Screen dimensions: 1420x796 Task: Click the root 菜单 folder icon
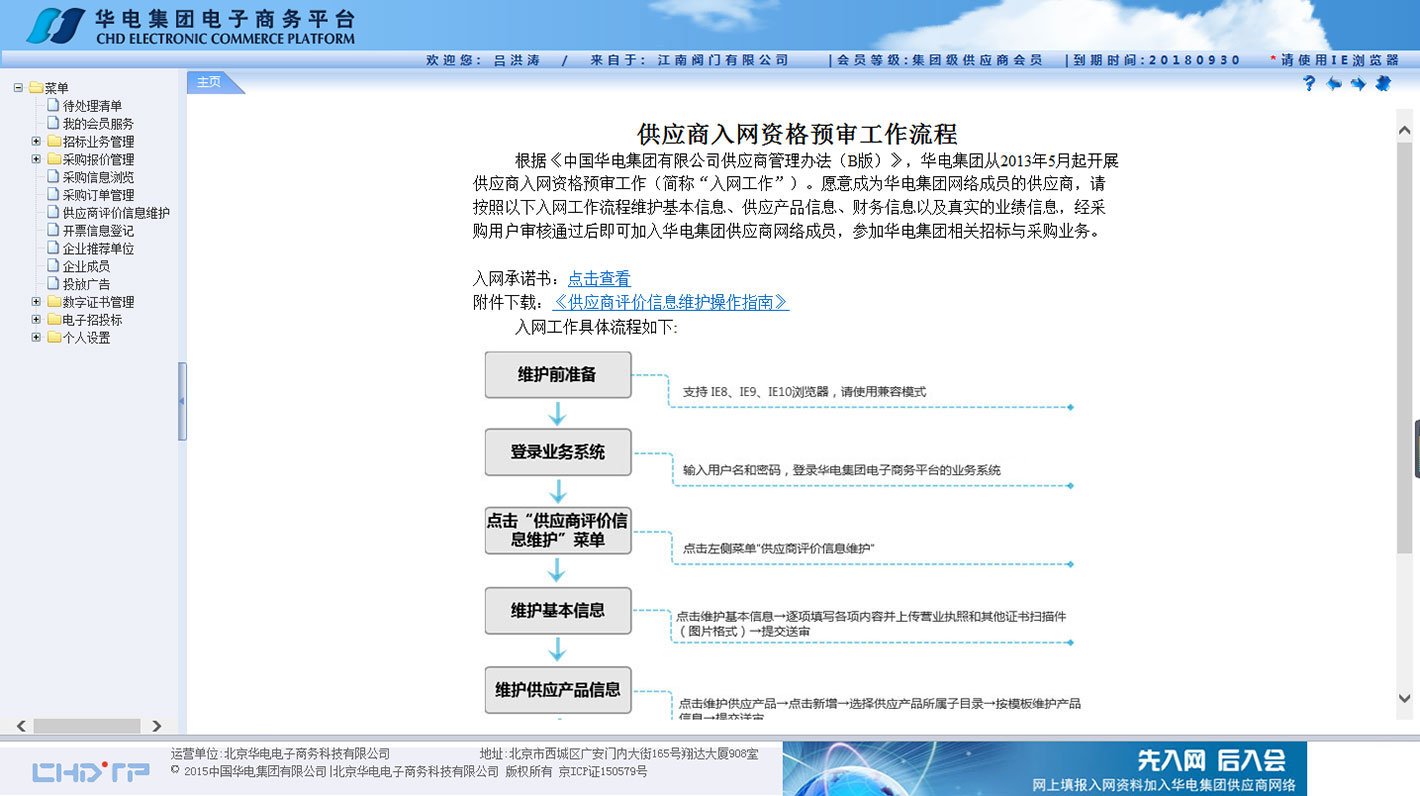pos(36,88)
